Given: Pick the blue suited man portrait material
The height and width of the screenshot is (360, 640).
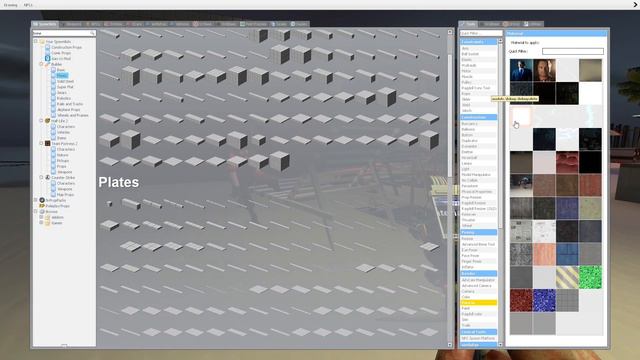Looking at the screenshot, I should [x=521, y=70].
